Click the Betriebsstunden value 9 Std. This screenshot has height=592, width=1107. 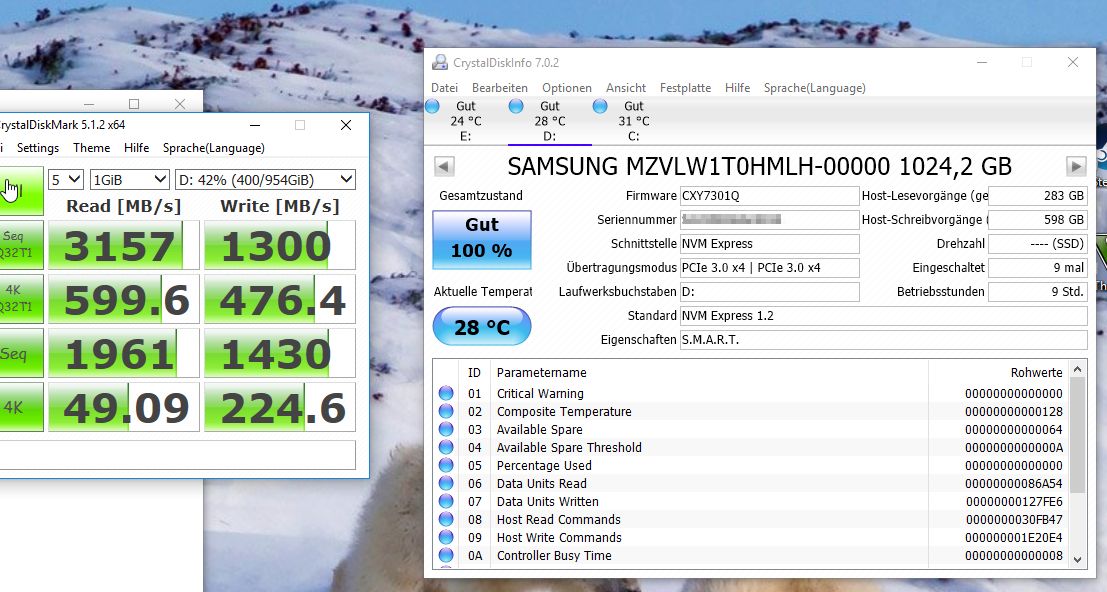click(1037, 291)
